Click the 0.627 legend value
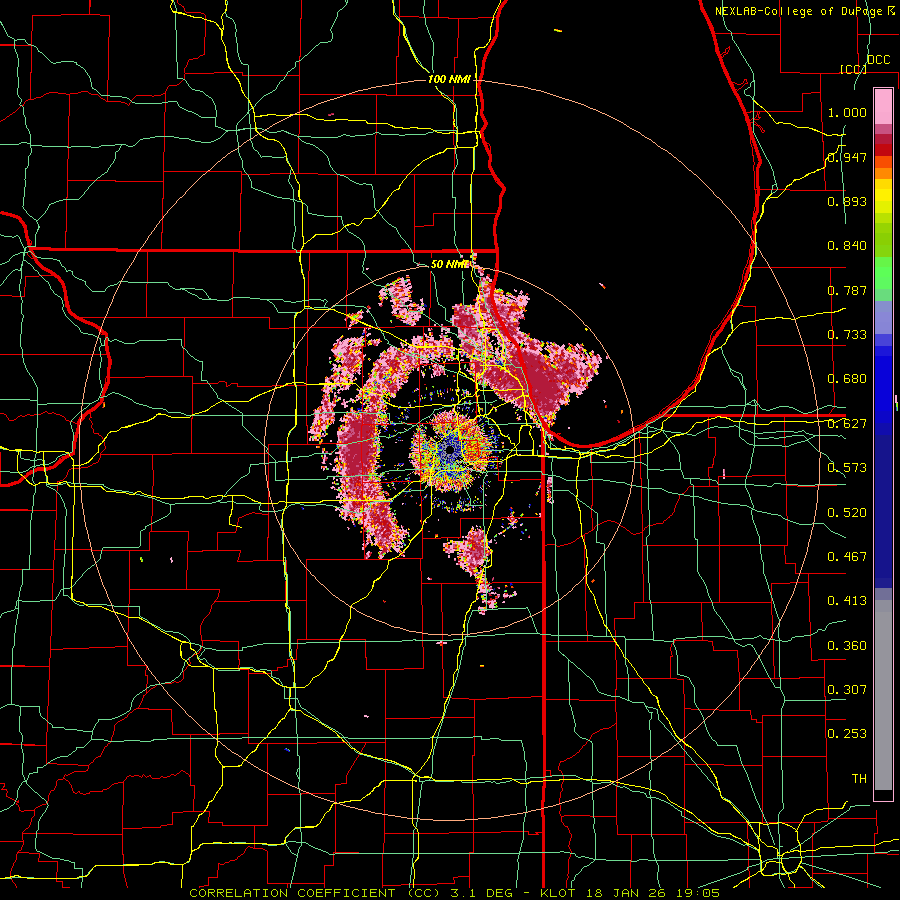The height and width of the screenshot is (900, 900). tap(847, 423)
